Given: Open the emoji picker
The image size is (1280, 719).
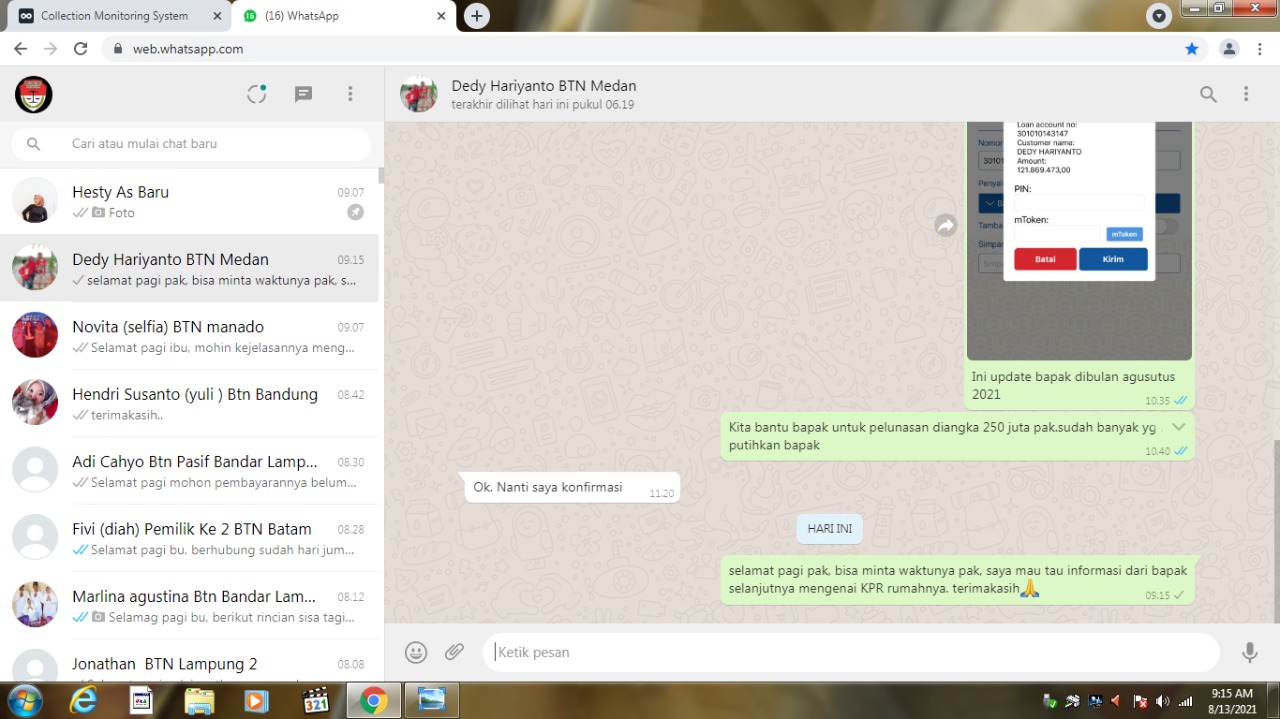Looking at the screenshot, I should point(416,652).
